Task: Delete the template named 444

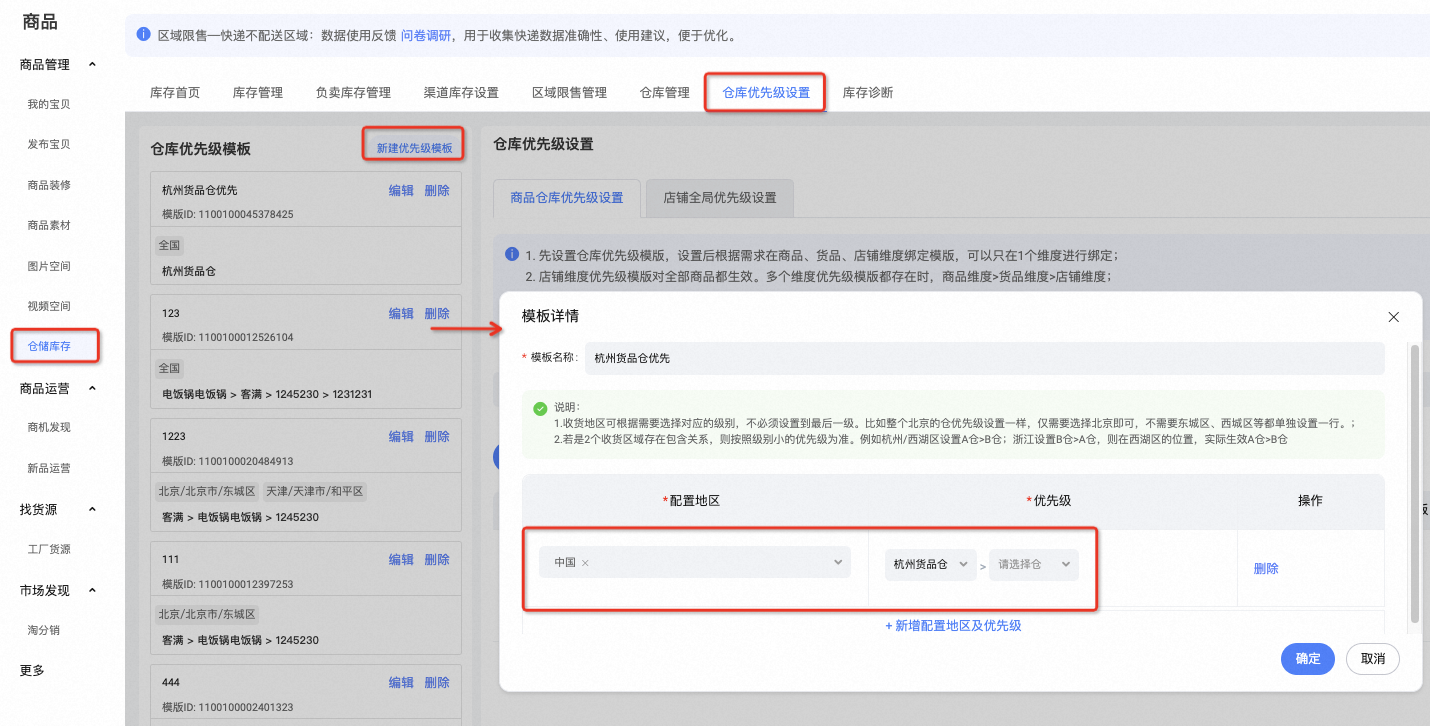Action: coord(437,682)
